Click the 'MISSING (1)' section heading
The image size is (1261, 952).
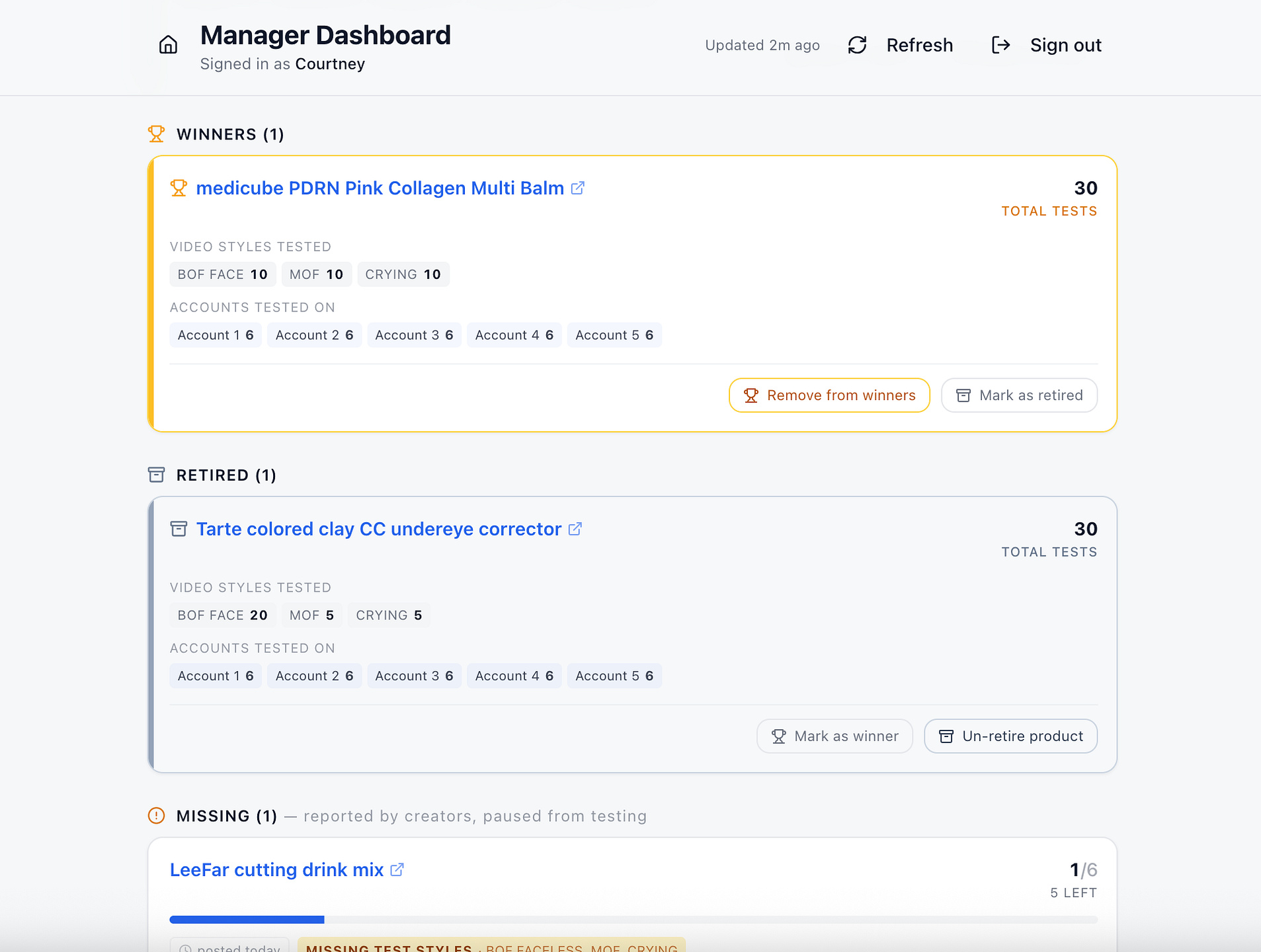tap(227, 816)
